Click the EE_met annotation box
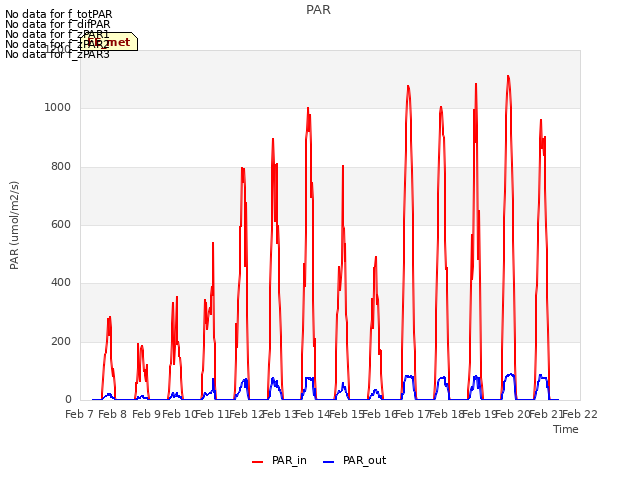 click(x=109, y=42)
